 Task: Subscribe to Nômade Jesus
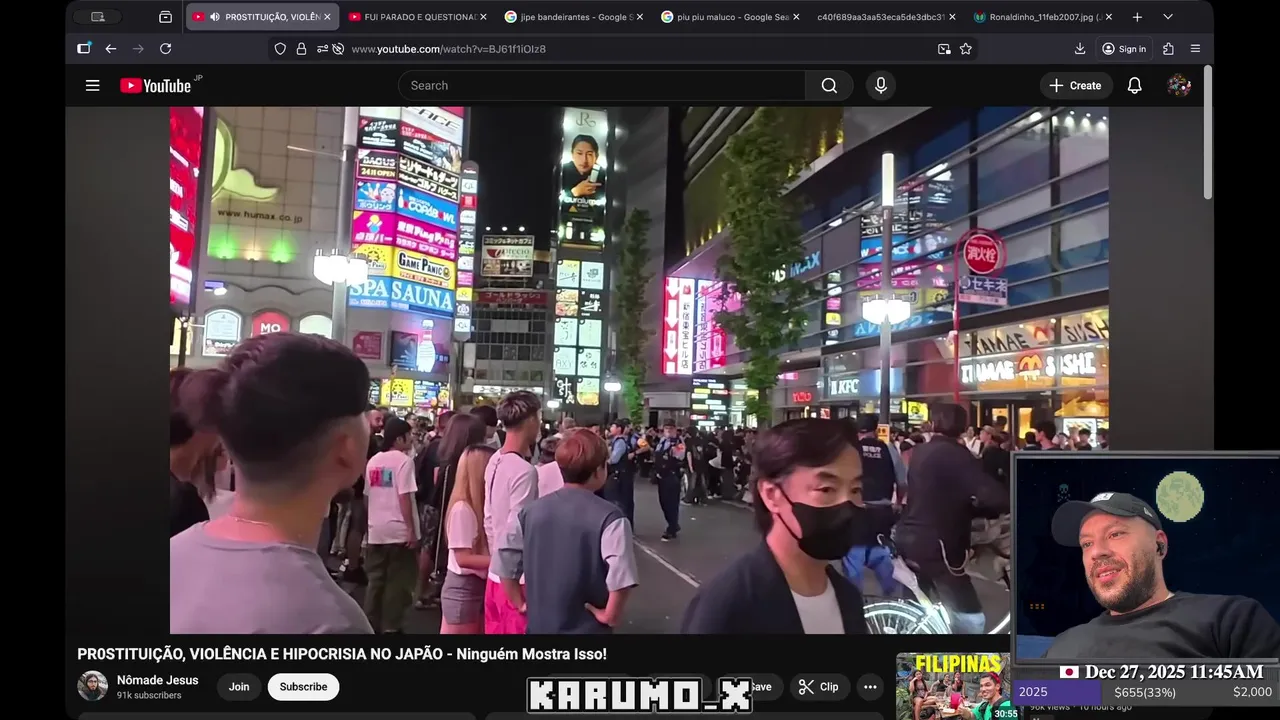(303, 687)
